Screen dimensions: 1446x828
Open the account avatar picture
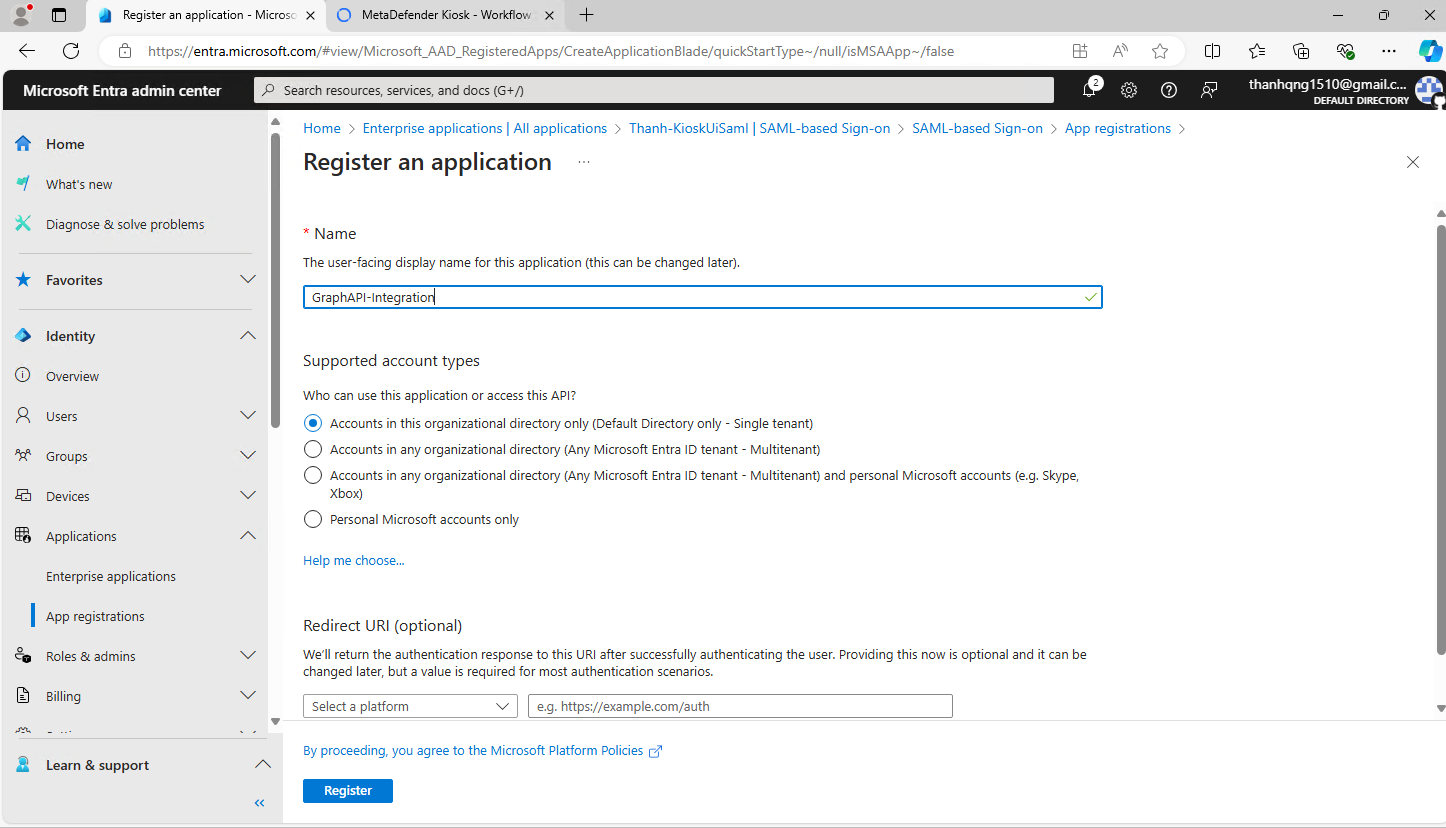(1429, 90)
